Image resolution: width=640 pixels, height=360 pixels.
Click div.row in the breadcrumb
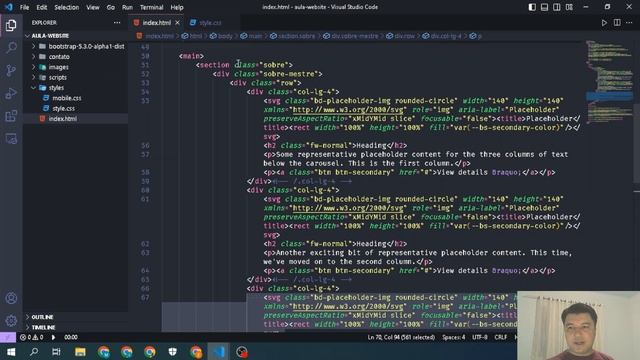tap(404, 36)
